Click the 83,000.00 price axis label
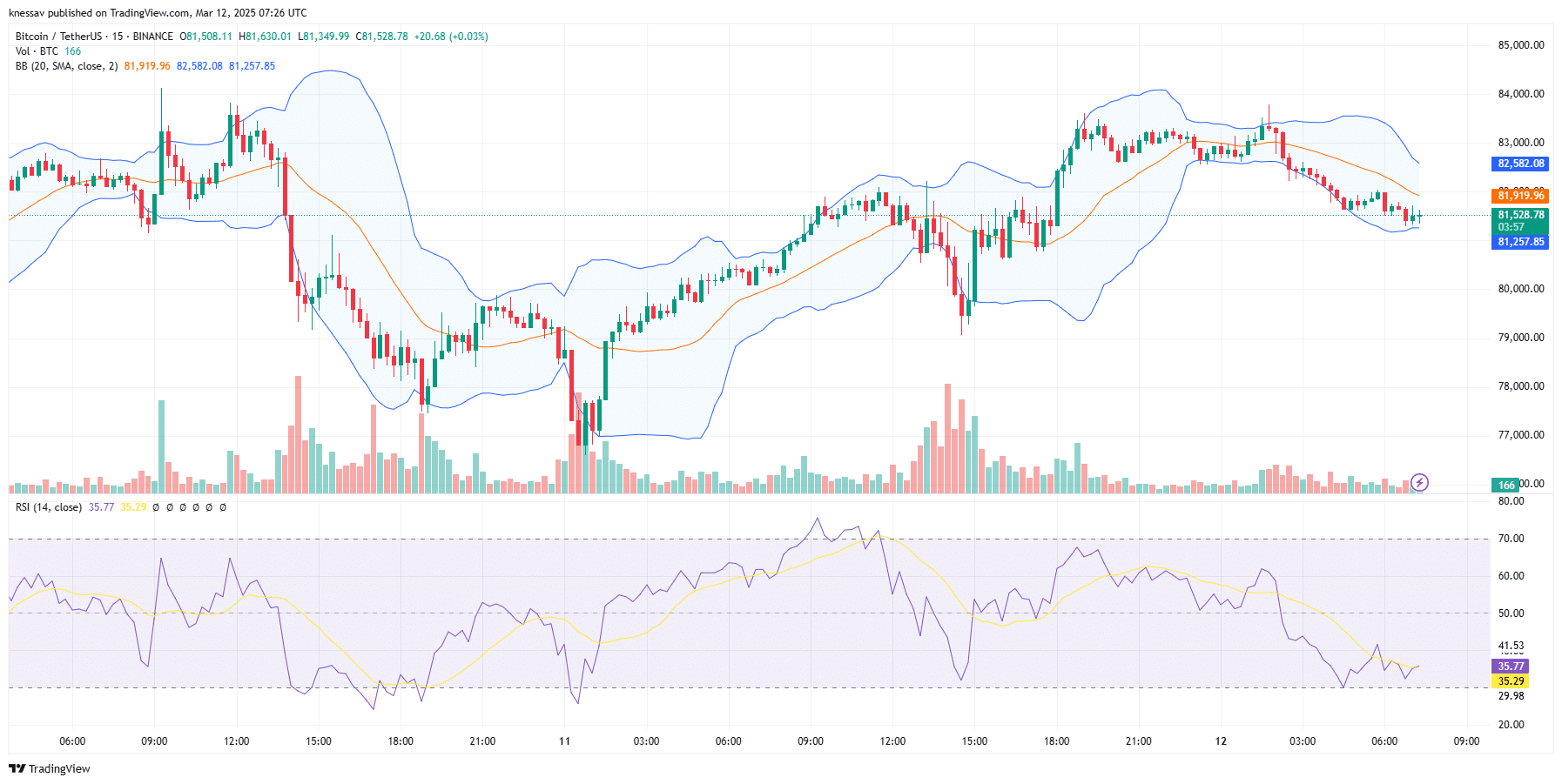 click(x=1521, y=143)
